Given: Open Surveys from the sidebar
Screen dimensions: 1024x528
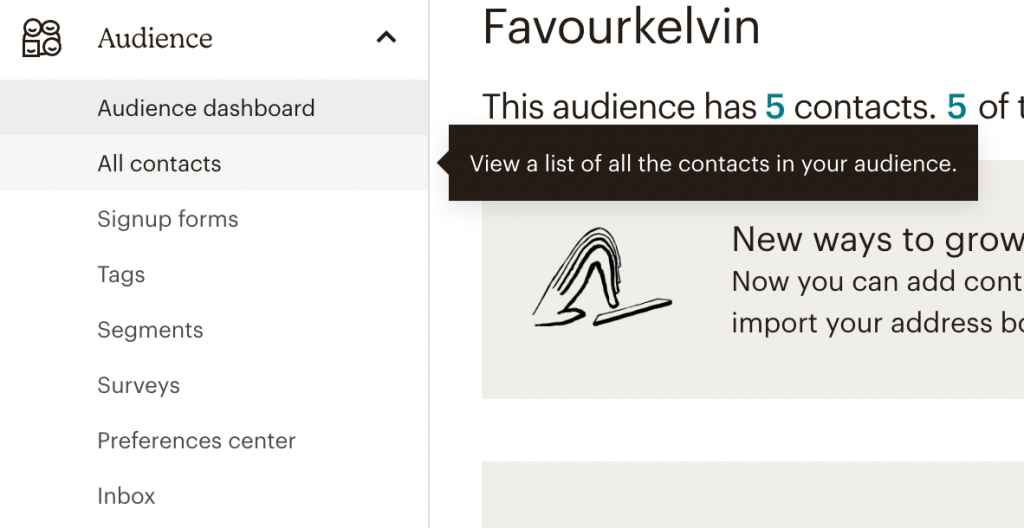Looking at the screenshot, I should coord(138,386).
